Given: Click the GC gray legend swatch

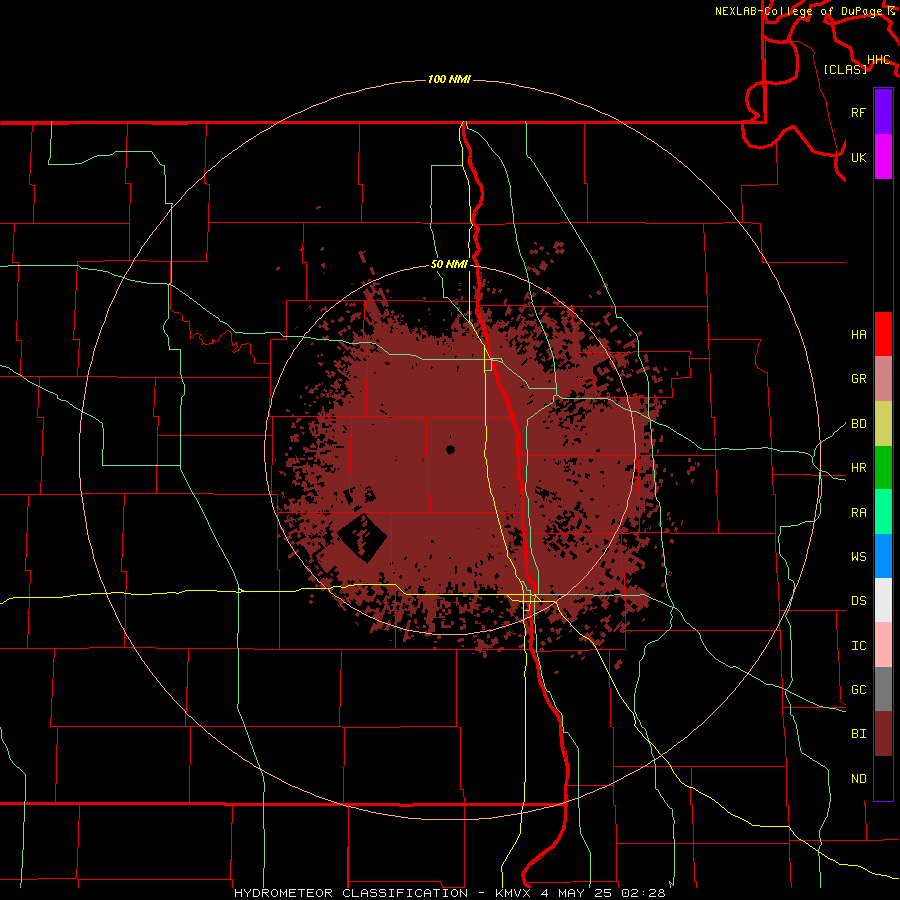Looking at the screenshot, I should 883,689.
